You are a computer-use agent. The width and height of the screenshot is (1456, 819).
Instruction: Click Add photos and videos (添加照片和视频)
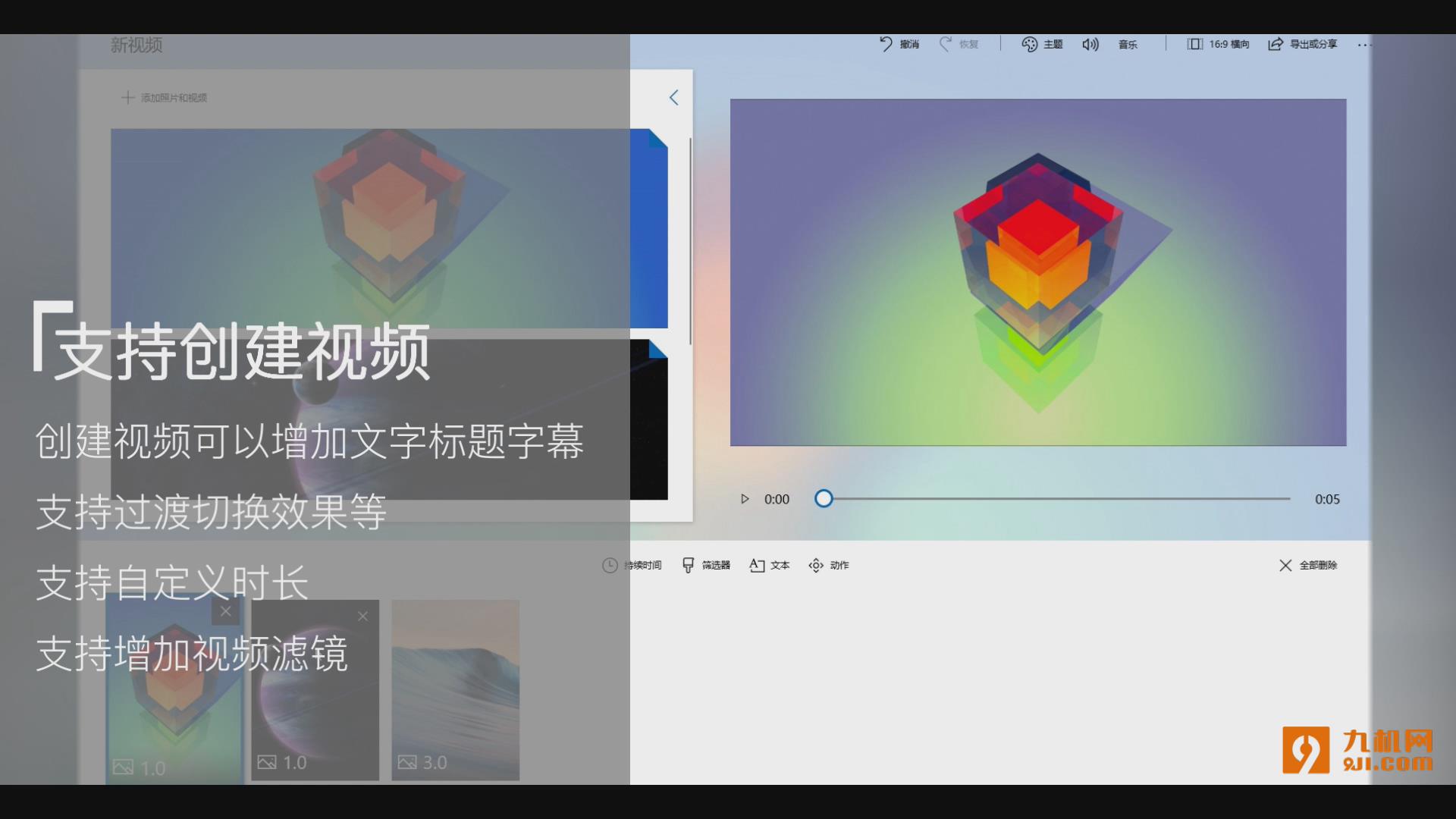click(165, 97)
